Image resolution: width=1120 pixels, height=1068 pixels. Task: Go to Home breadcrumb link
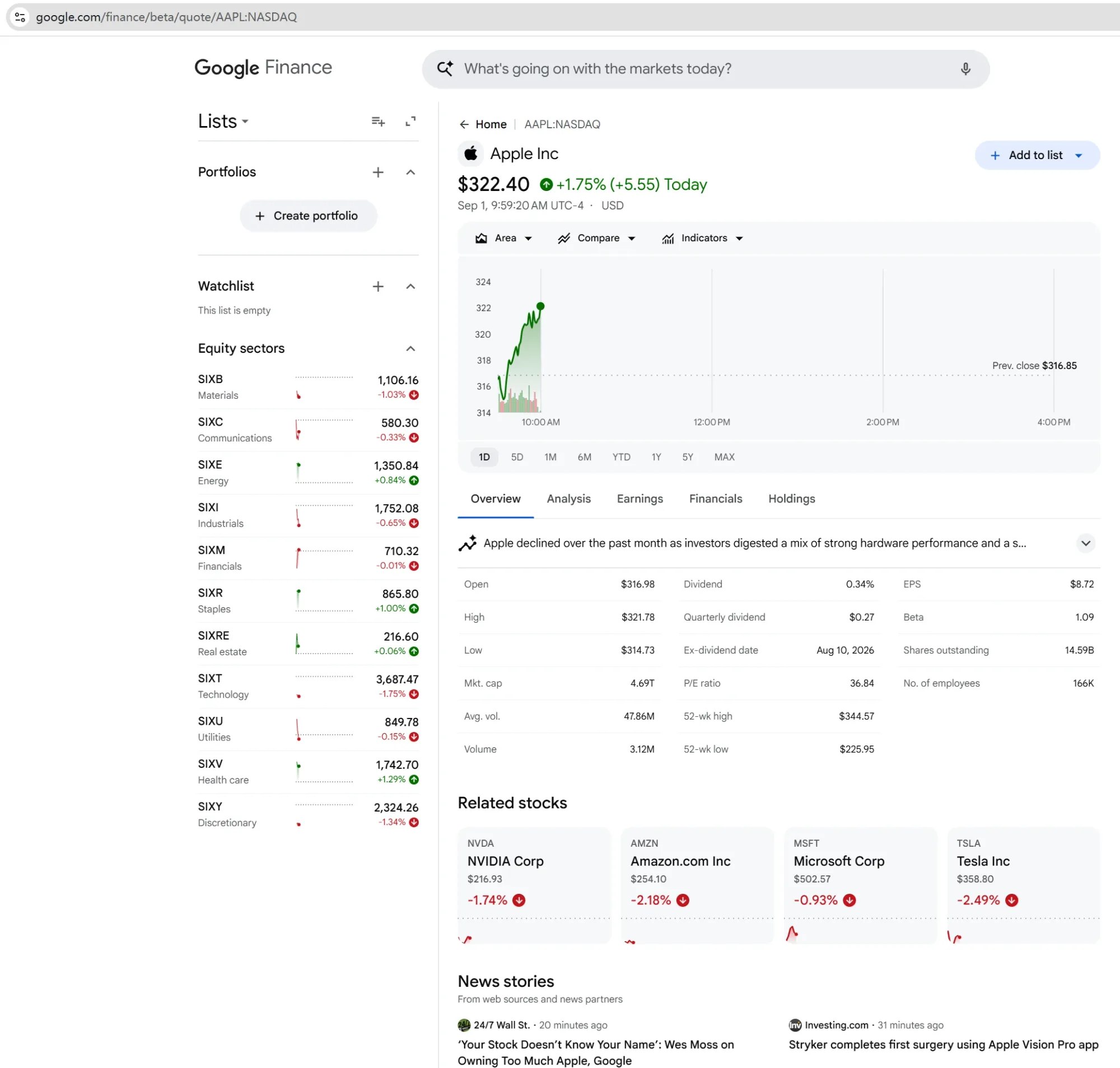(491, 124)
